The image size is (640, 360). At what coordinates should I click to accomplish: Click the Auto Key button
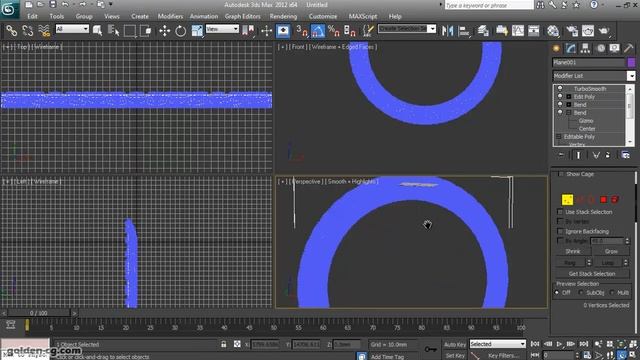click(455, 344)
